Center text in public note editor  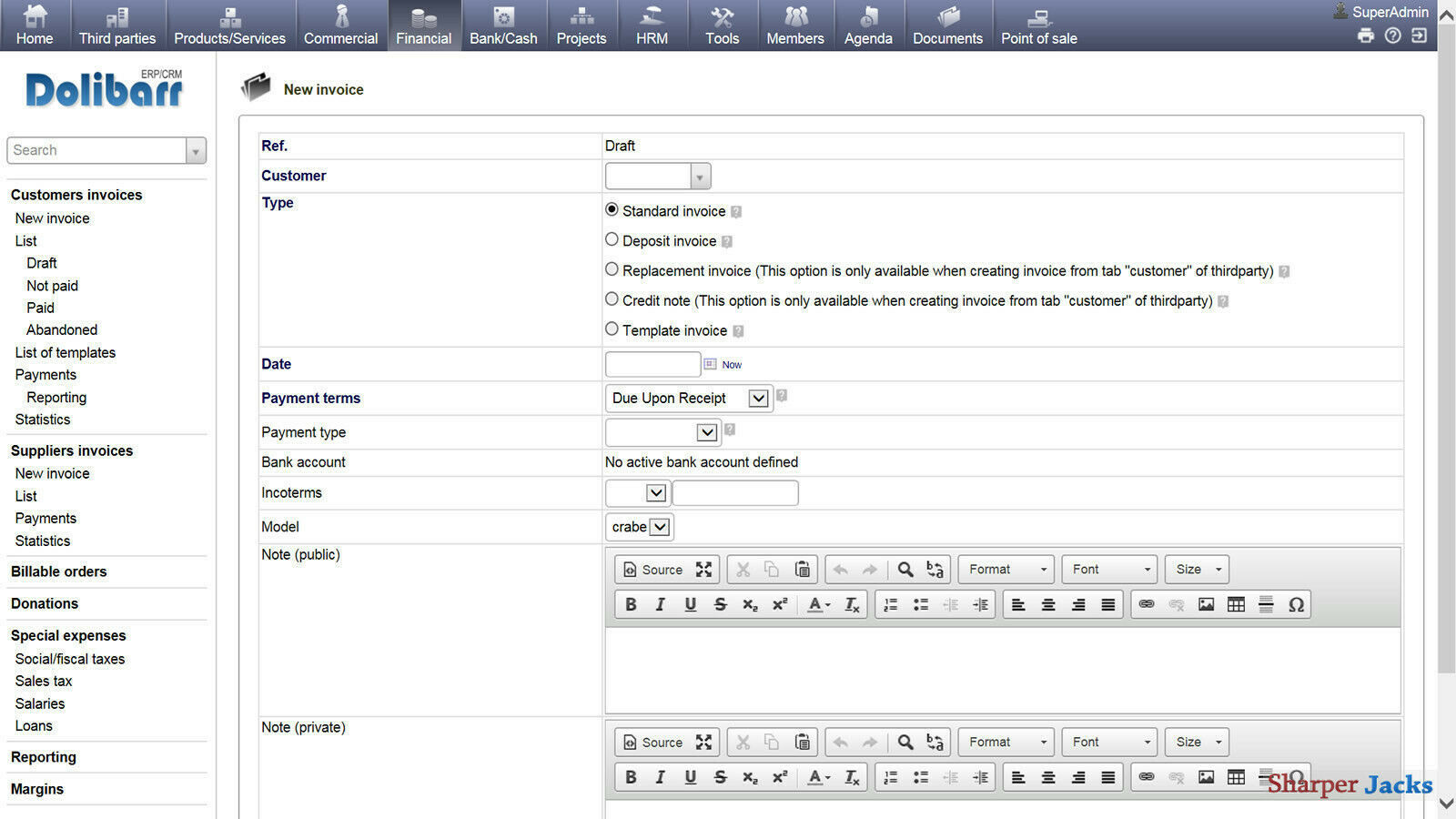coord(1048,604)
